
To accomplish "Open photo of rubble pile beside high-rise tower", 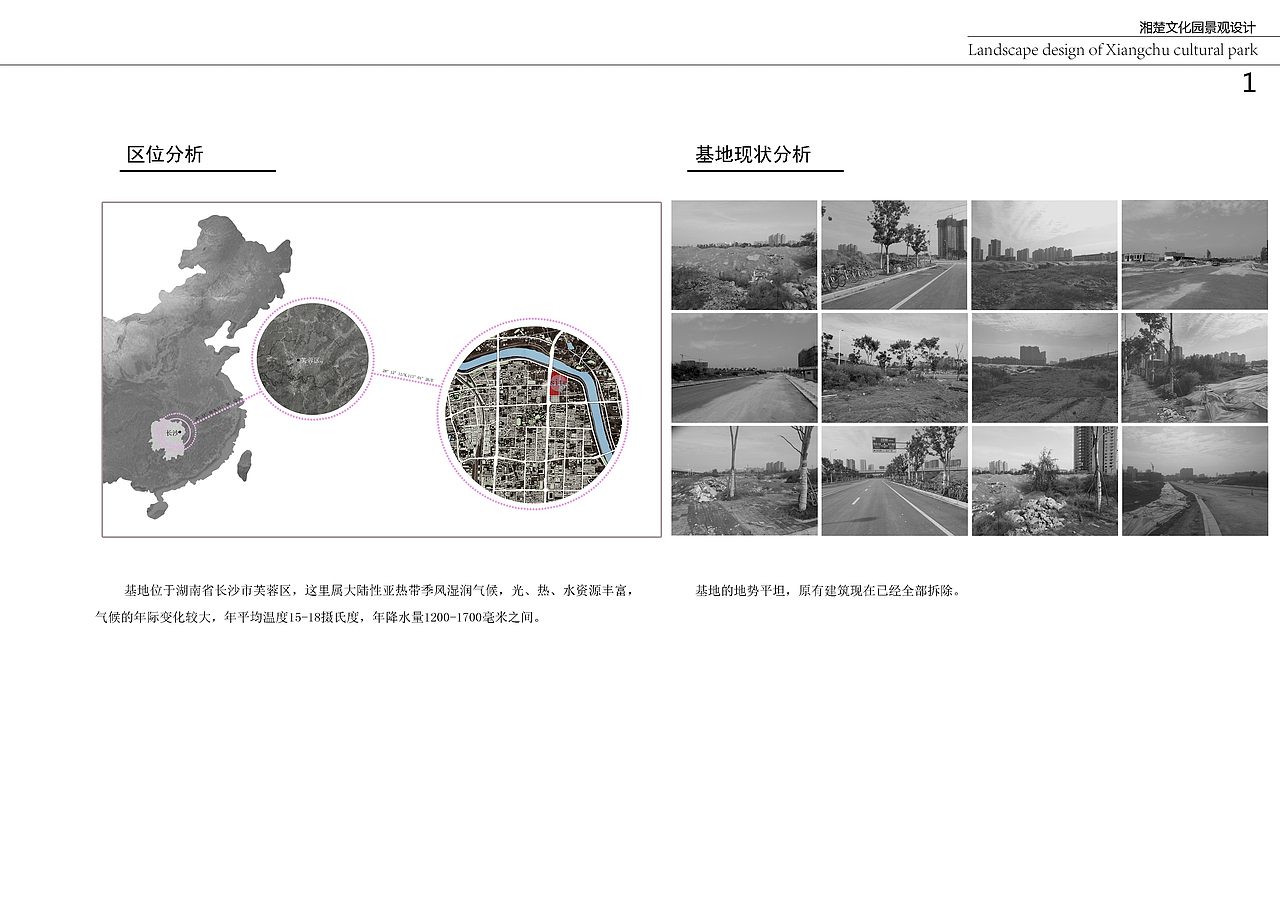I will pos(1044,481).
